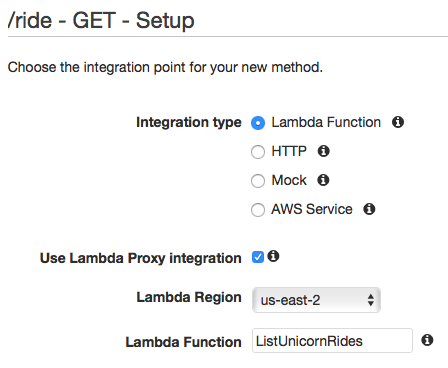Open the info icon next to Mock
Viewport: 448px width, 368px height.
pos(323,180)
